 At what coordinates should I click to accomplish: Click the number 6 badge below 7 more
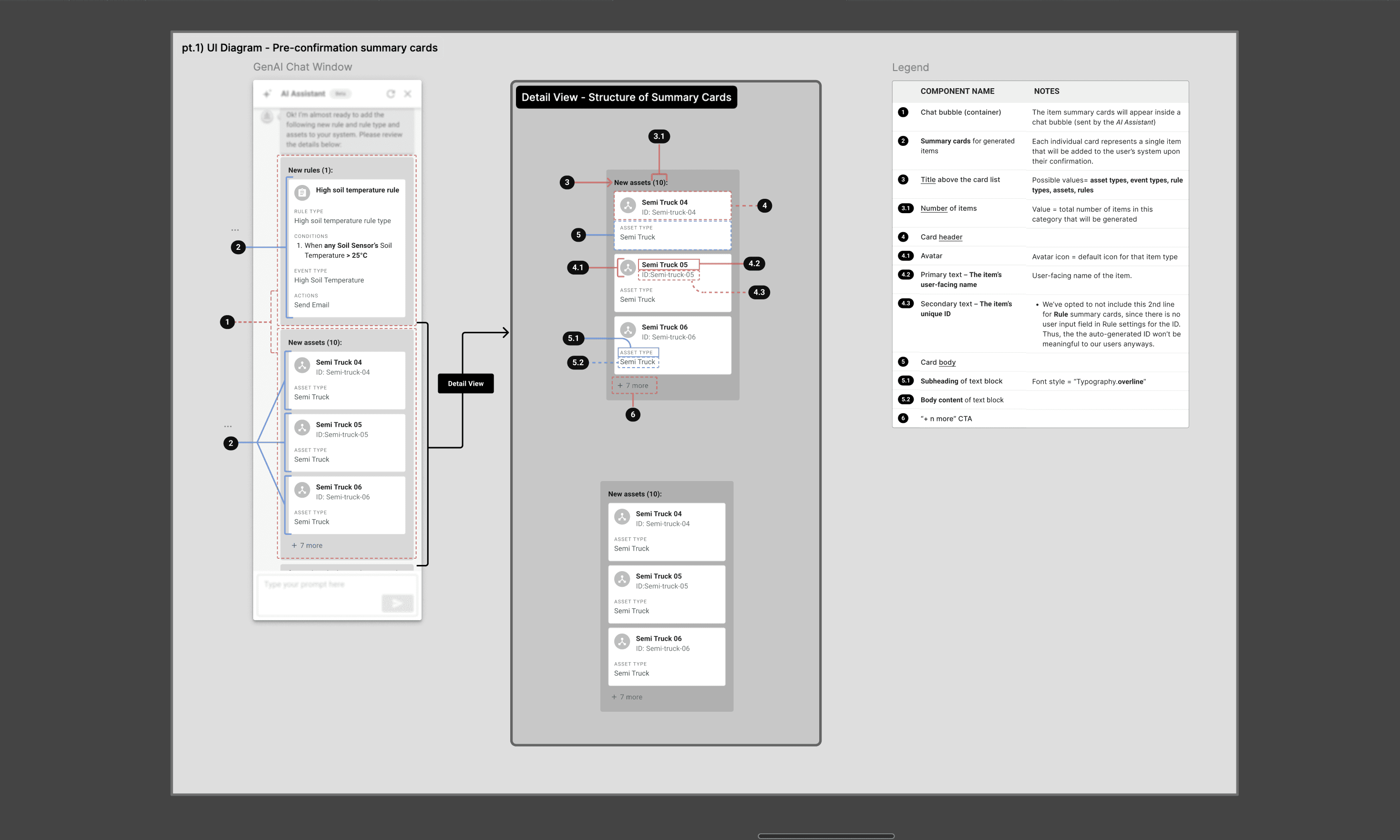[x=633, y=415]
